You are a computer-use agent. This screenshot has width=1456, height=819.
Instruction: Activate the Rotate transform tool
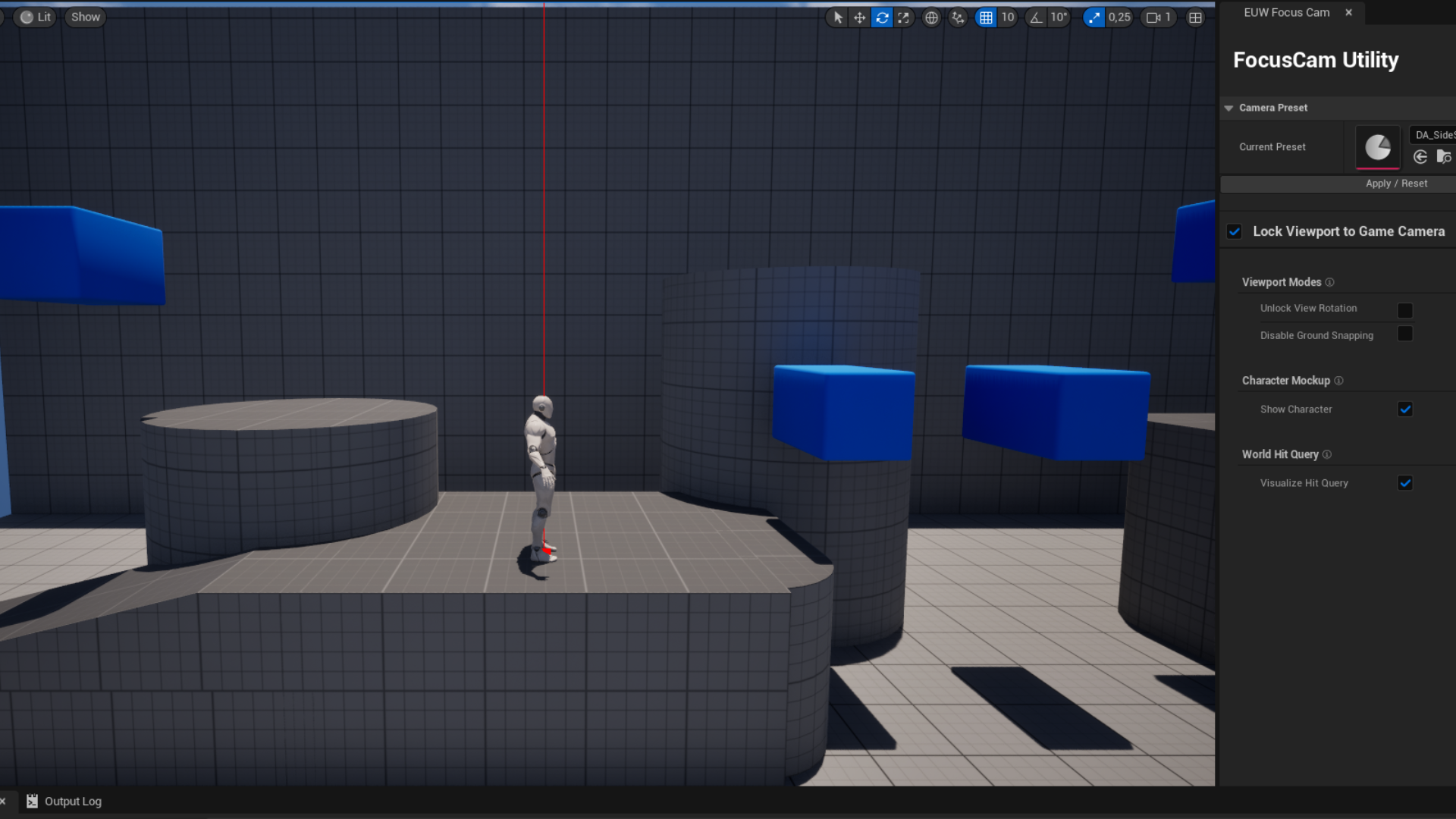point(882,17)
